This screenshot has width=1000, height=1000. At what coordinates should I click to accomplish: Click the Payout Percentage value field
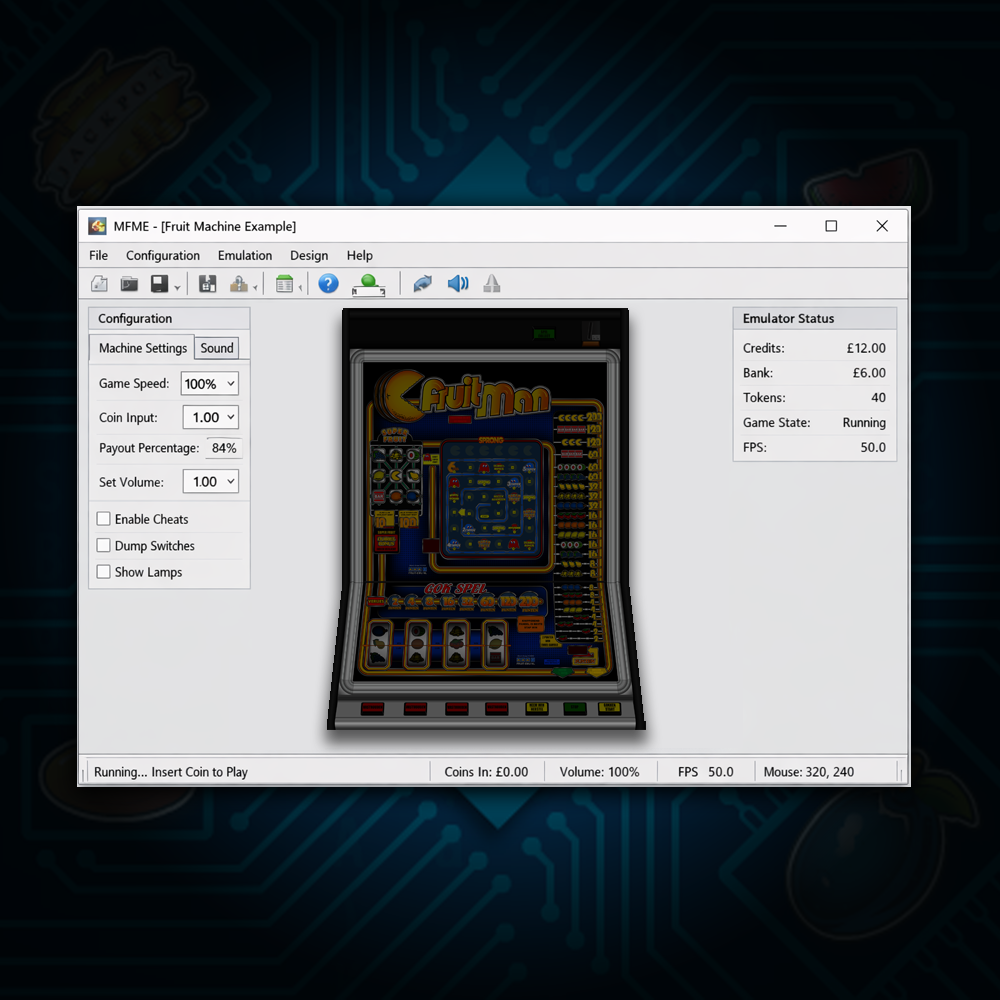(x=224, y=448)
